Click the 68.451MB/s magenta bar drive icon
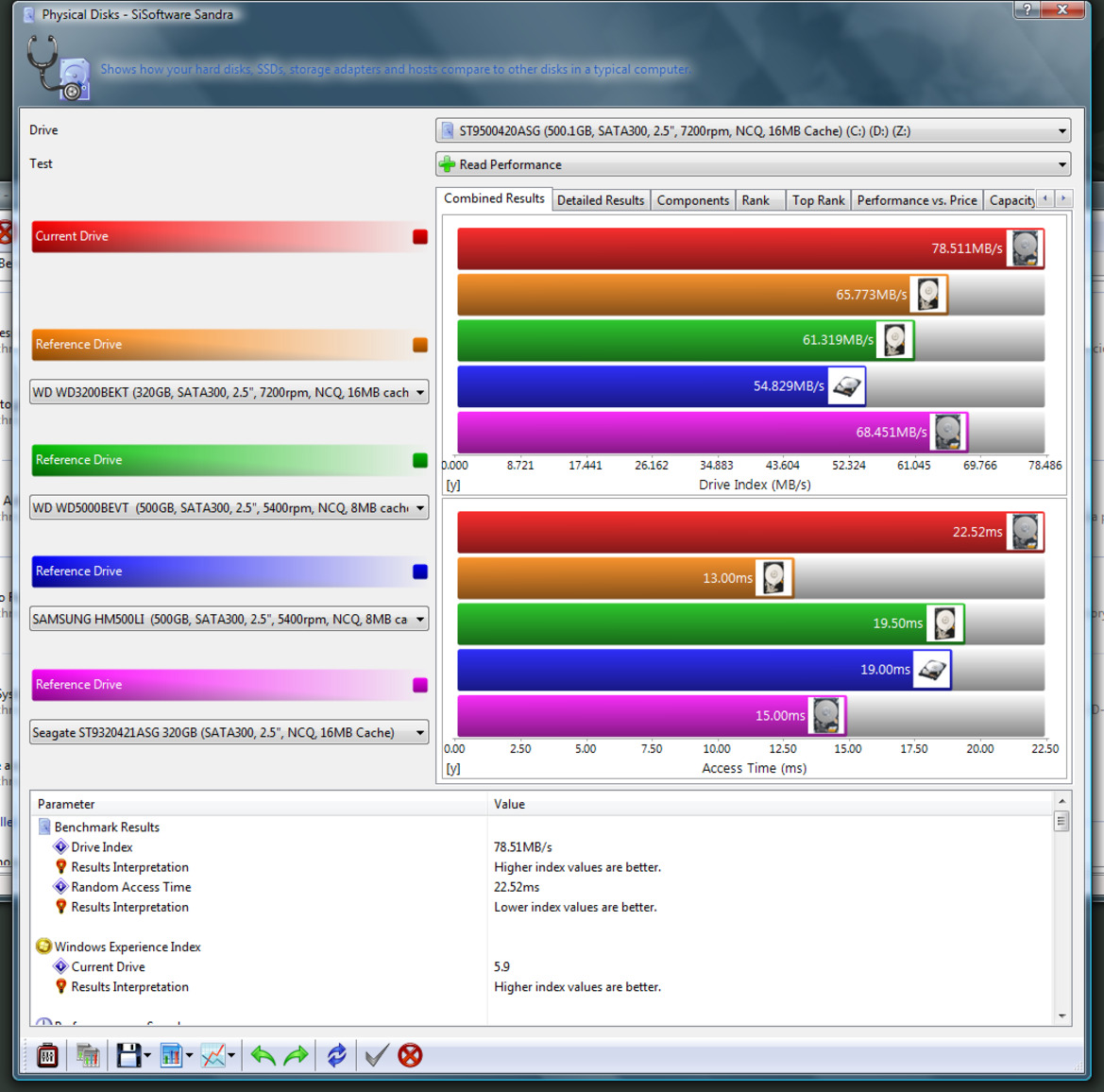Viewport: 1104px width, 1092px height. click(x=948, y=433)
